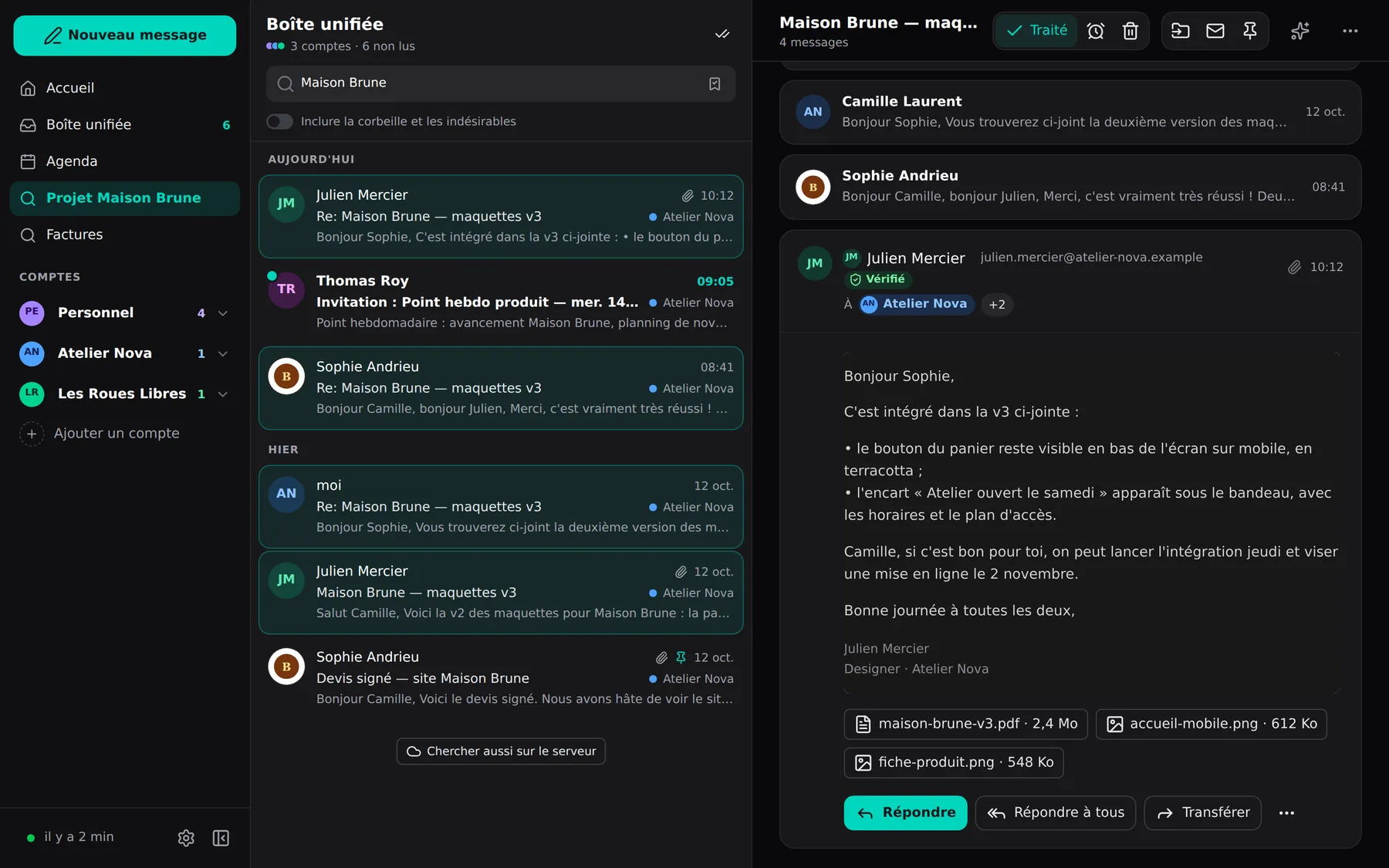Expand Camille Laurent's collapsed message in the thread
This screenshot has height=868, width=1389.
1070,113
